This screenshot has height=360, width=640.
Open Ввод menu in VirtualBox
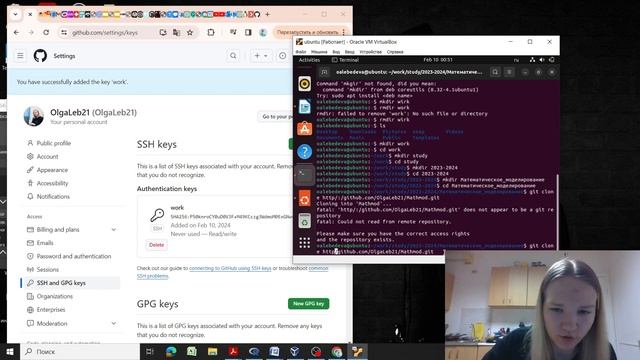pyautogui.click(x=349, y=52)
